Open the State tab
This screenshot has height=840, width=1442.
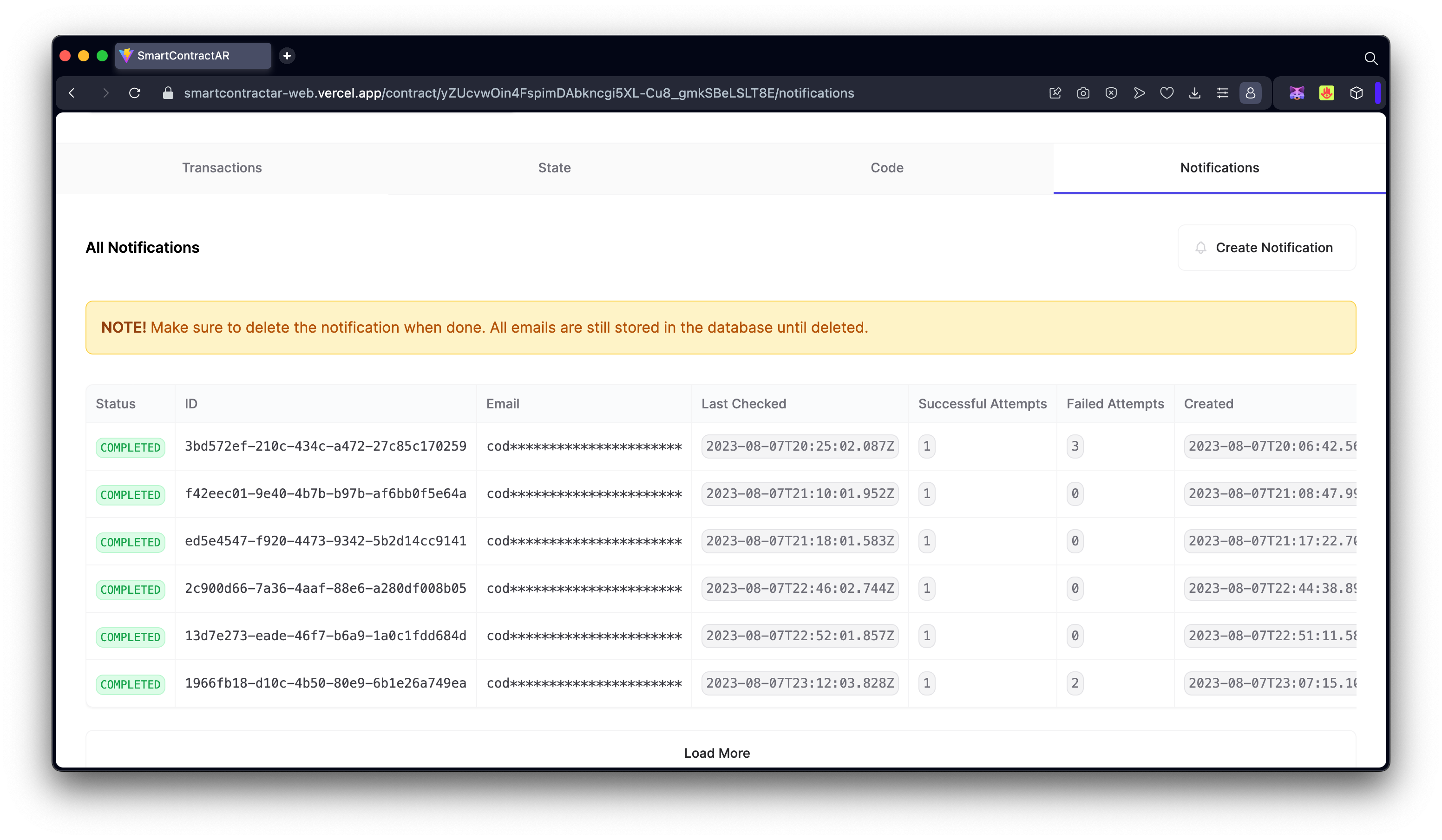pyautogui.click(x=554, y=168)
